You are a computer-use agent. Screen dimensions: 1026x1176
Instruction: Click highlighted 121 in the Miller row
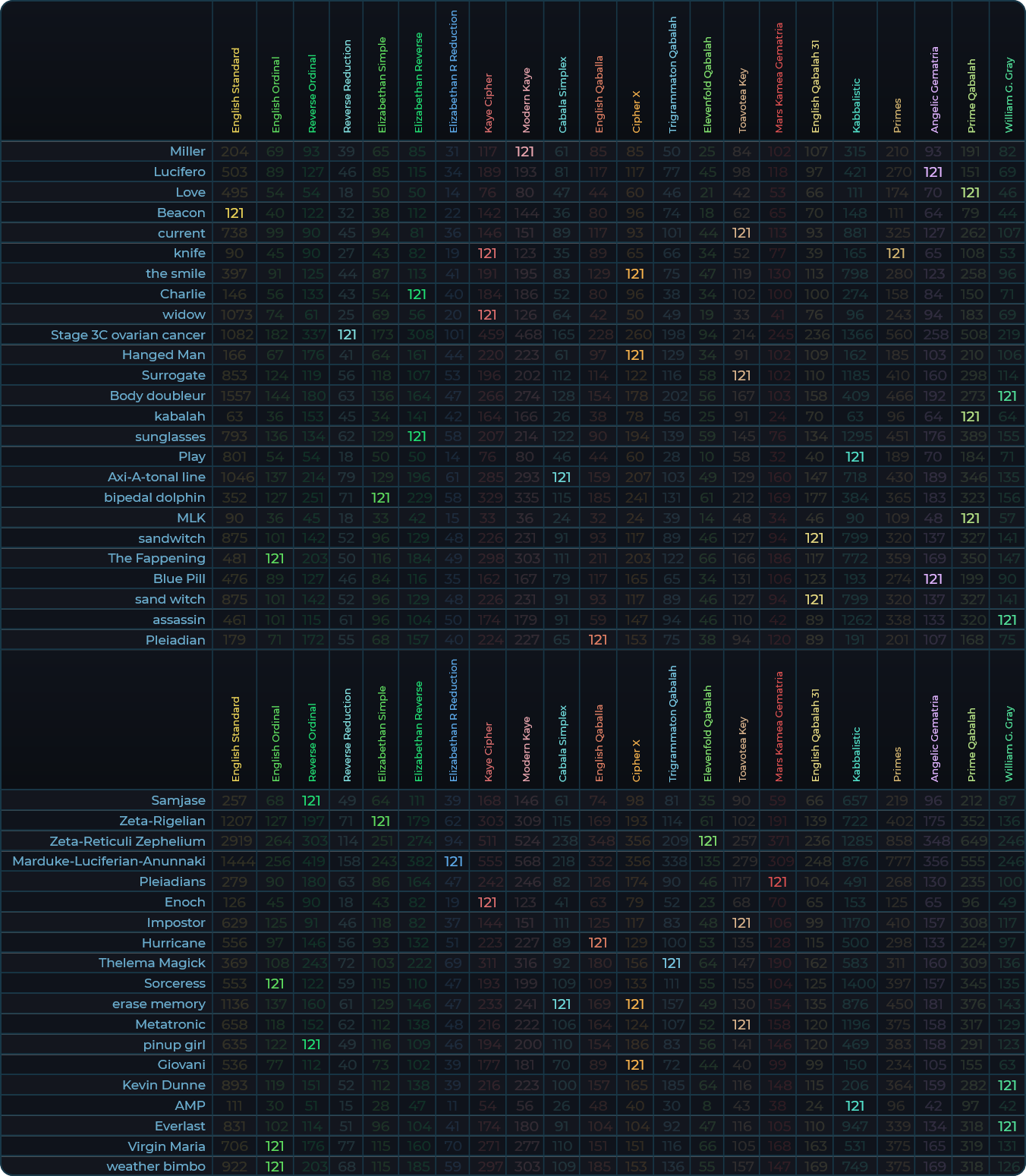[x=524, y=152]
